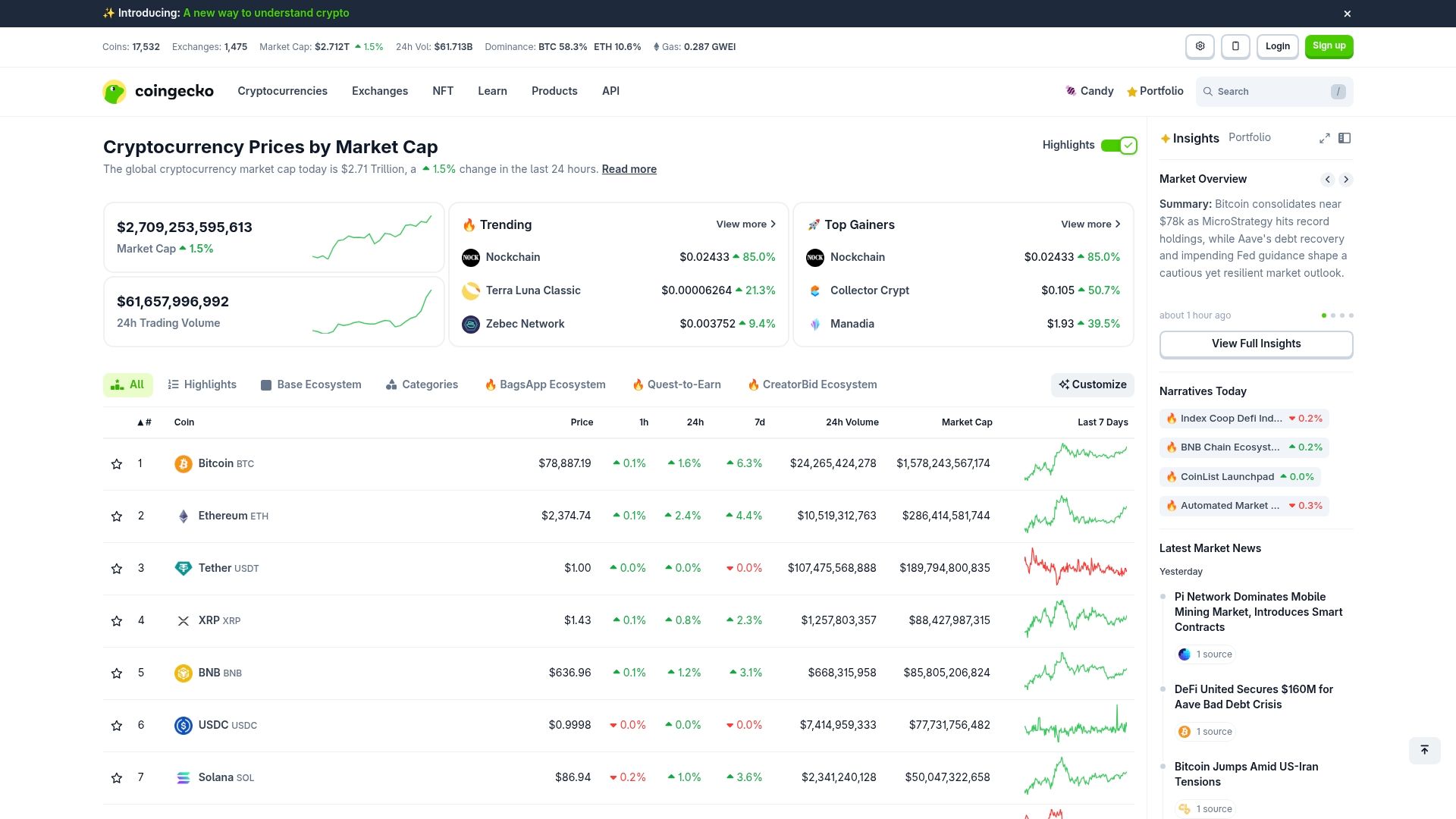Viewport: 1456px width, 819px height.
Task: Click the Solana coin icon
Action: coord(183,778)
